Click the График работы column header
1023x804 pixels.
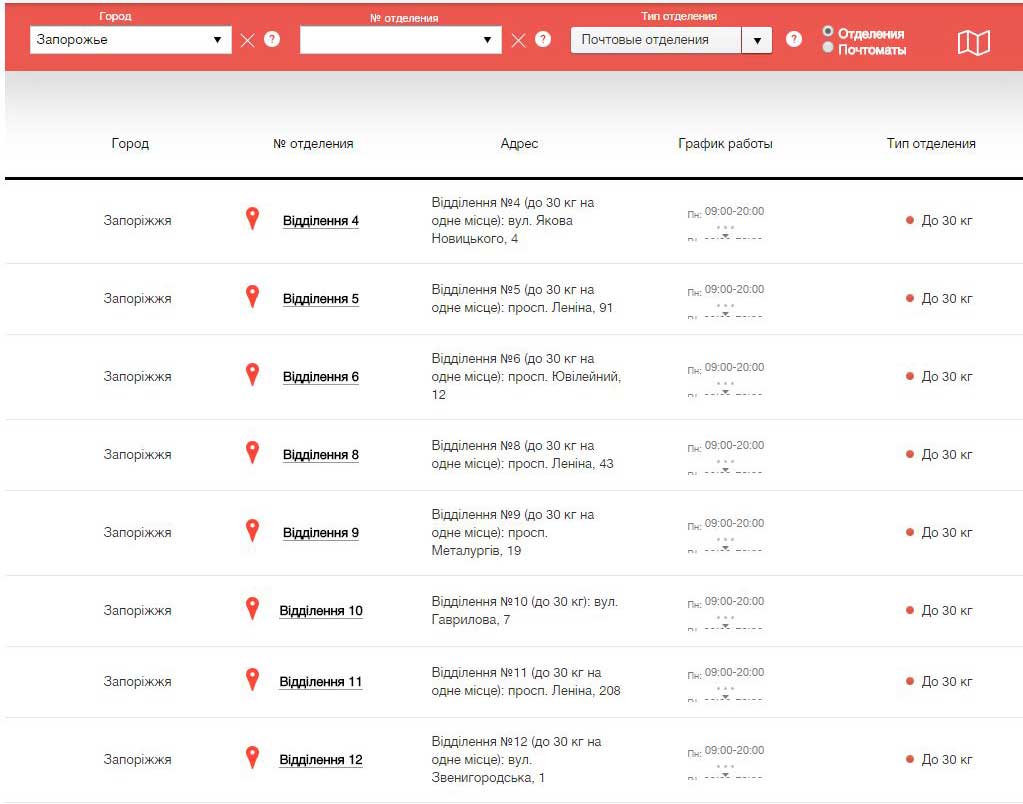click(725, 144)
